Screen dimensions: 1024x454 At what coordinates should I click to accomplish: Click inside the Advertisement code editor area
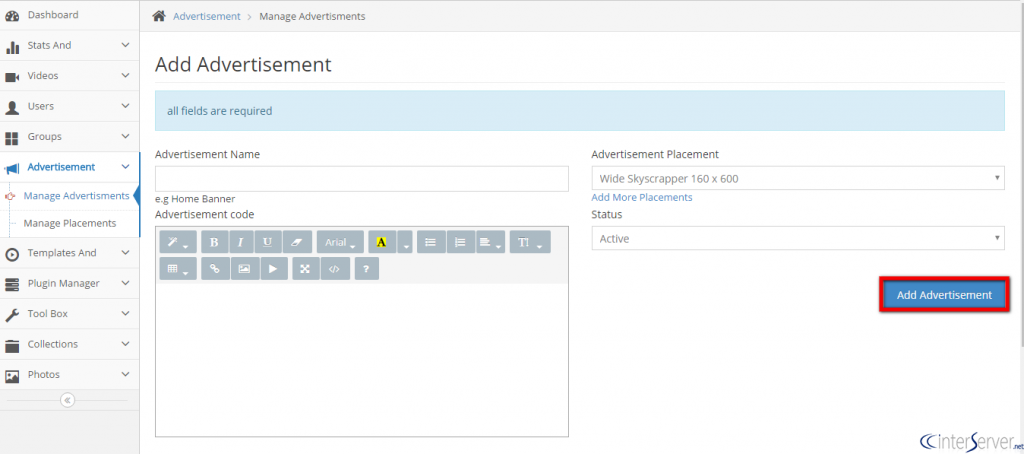coord(362,359)
